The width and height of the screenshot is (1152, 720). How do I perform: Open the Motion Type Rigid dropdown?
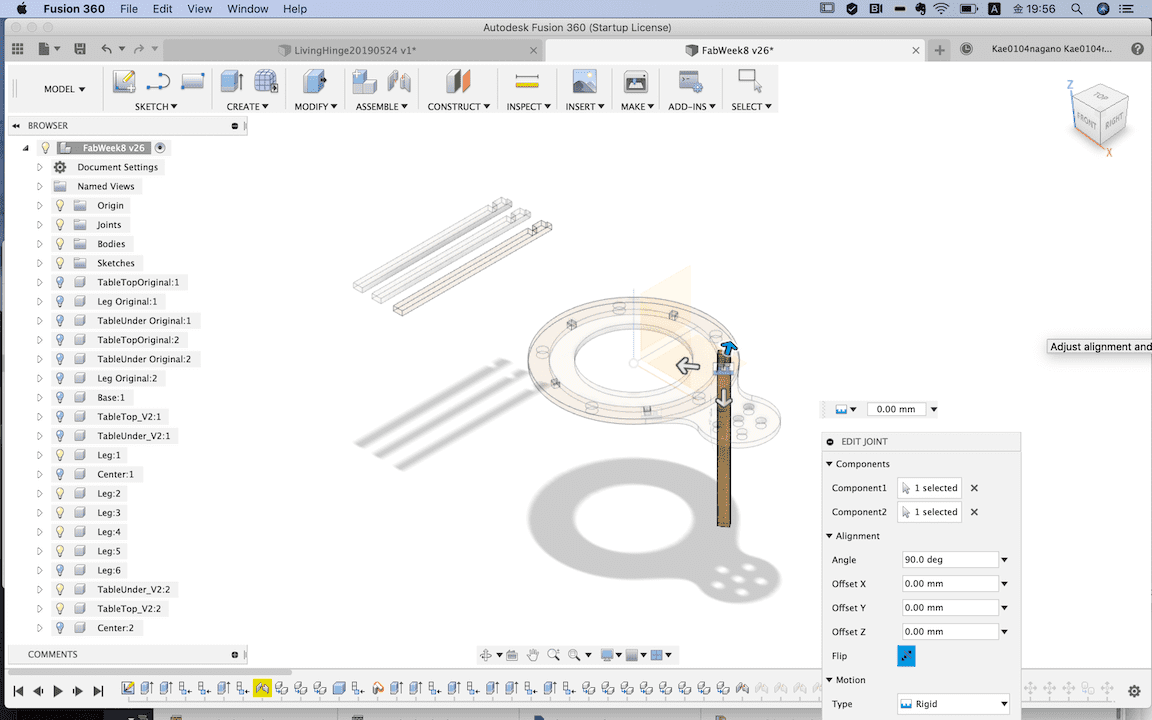pyautogui.click(x=953, y=704)
